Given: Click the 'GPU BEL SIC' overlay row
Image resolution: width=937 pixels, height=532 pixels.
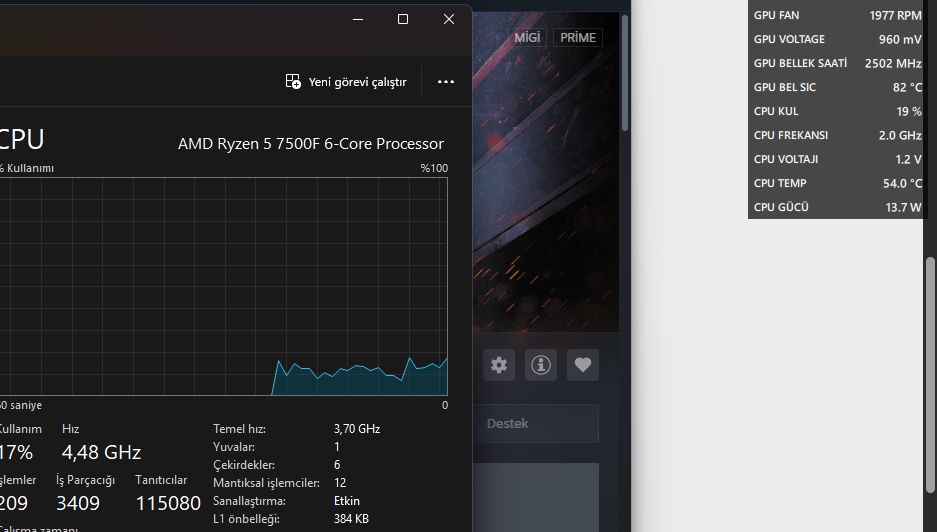Looking at the screenshot, I should [837, 87].
